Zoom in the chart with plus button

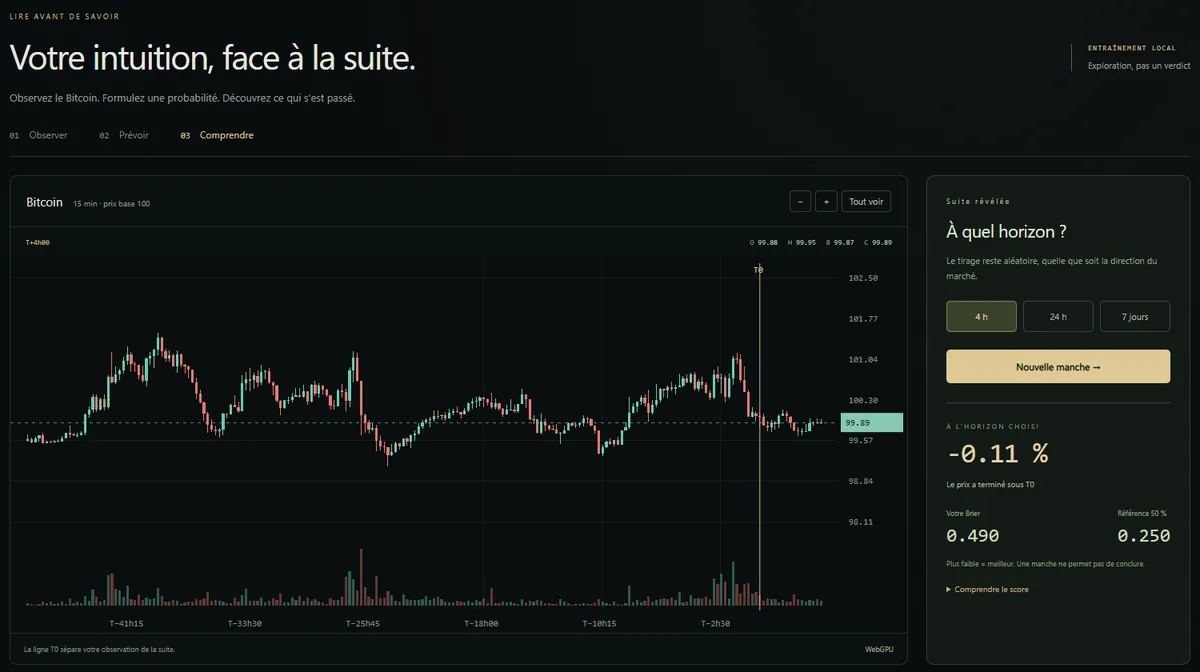click(x=826, y=201)
